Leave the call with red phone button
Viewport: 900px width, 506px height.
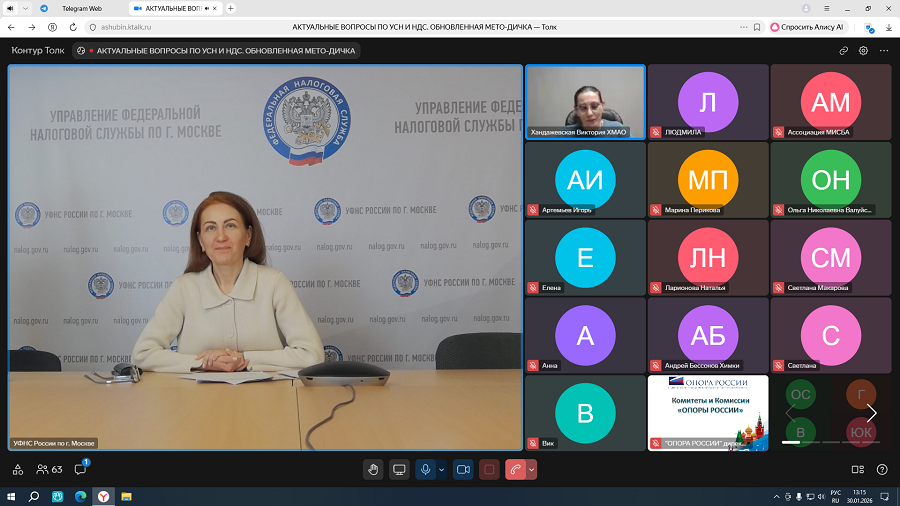point(516,469)
